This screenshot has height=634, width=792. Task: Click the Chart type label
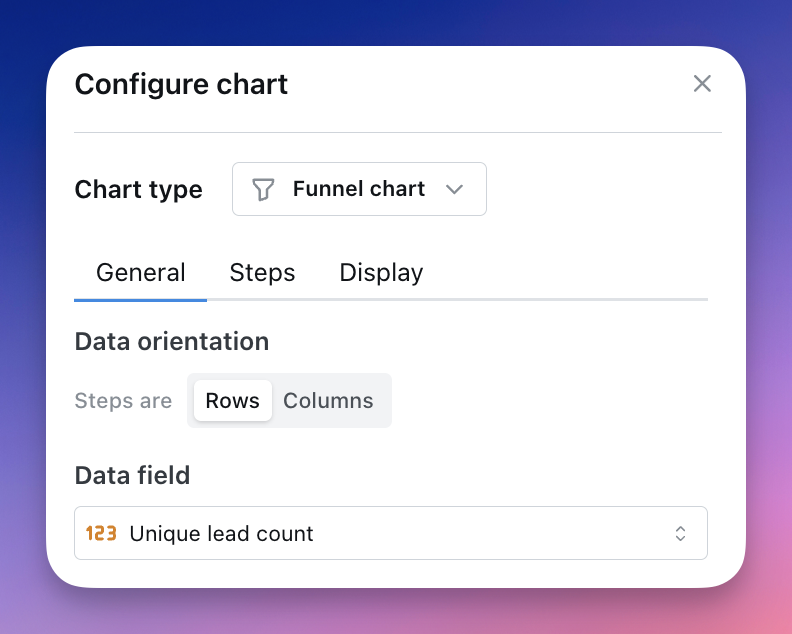pyautogui.click(x=138, y=190)
